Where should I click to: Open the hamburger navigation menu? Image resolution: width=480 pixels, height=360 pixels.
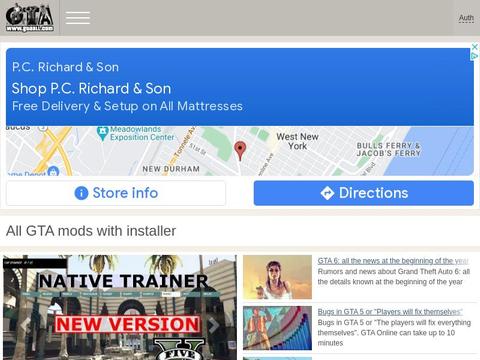coord(78,18)
